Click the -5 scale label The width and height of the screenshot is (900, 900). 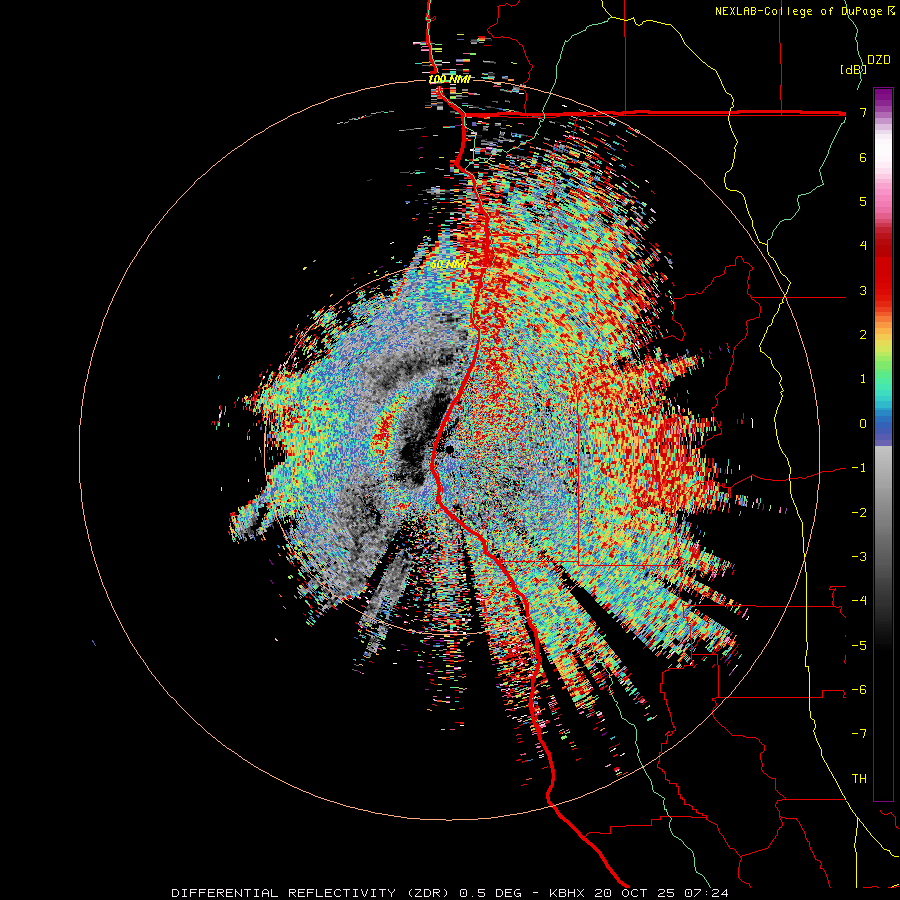pyautogui.click(x=859, y=646)
